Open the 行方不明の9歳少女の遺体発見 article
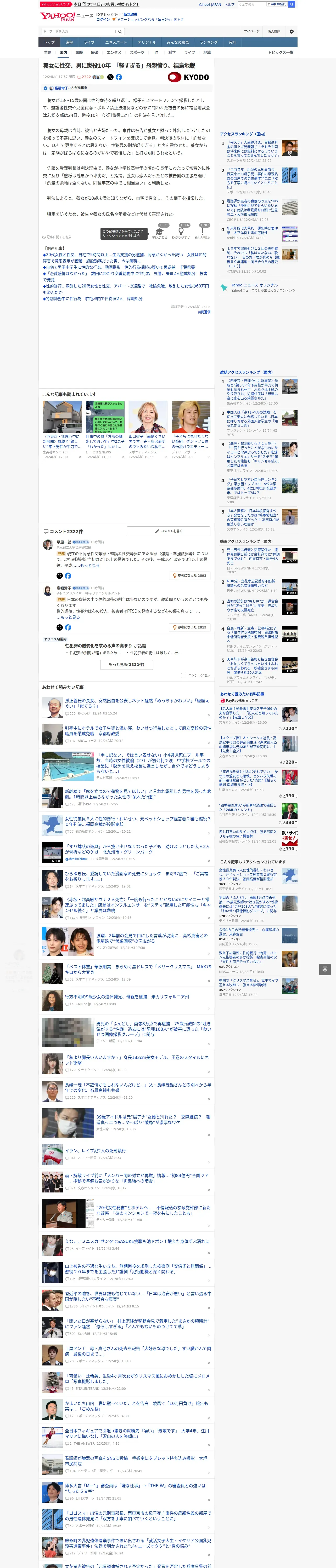 click(x=127, y=996)
